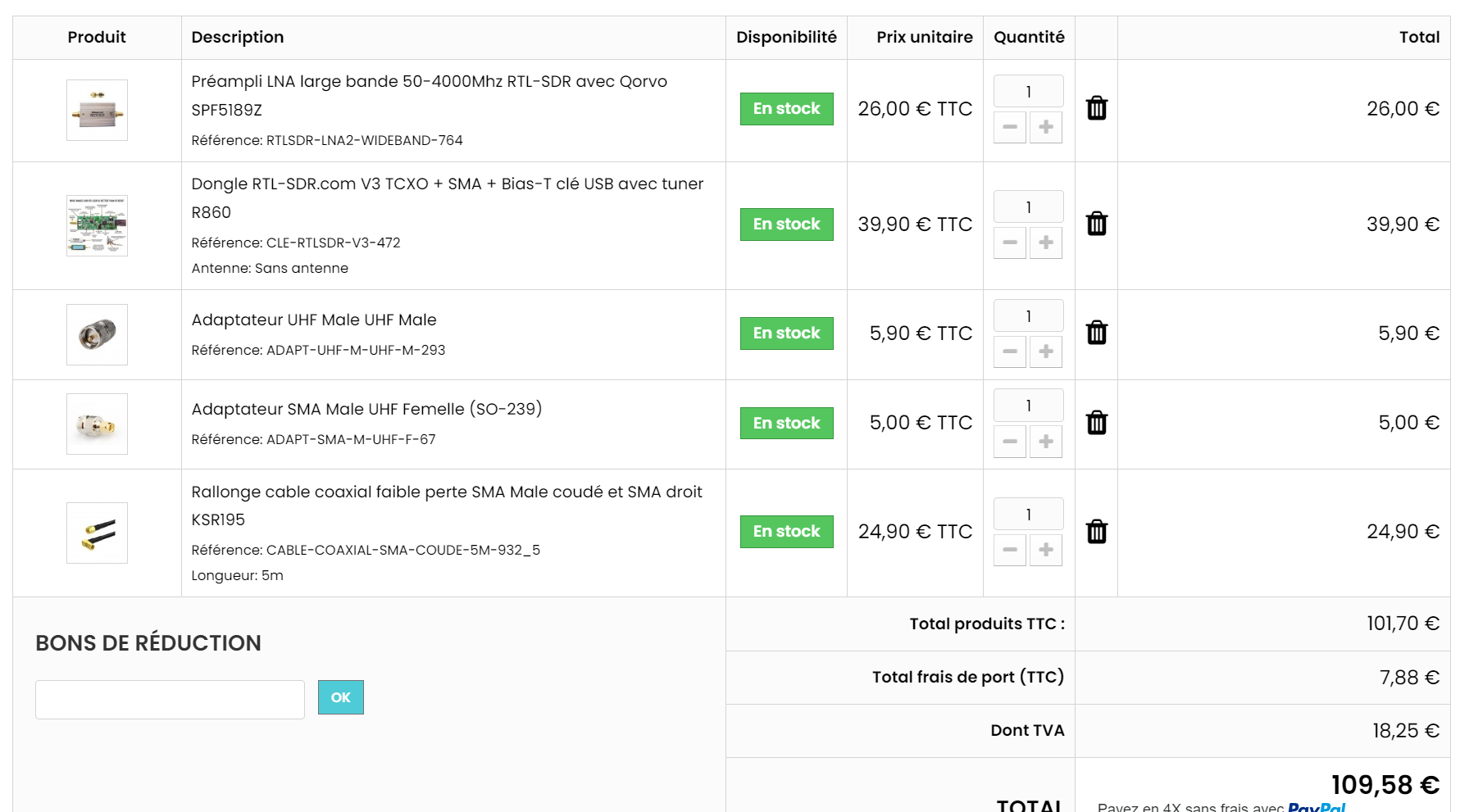
Task: Click the 'Dont TVA' amount 18,25 €
Action: pos(1406,731)
